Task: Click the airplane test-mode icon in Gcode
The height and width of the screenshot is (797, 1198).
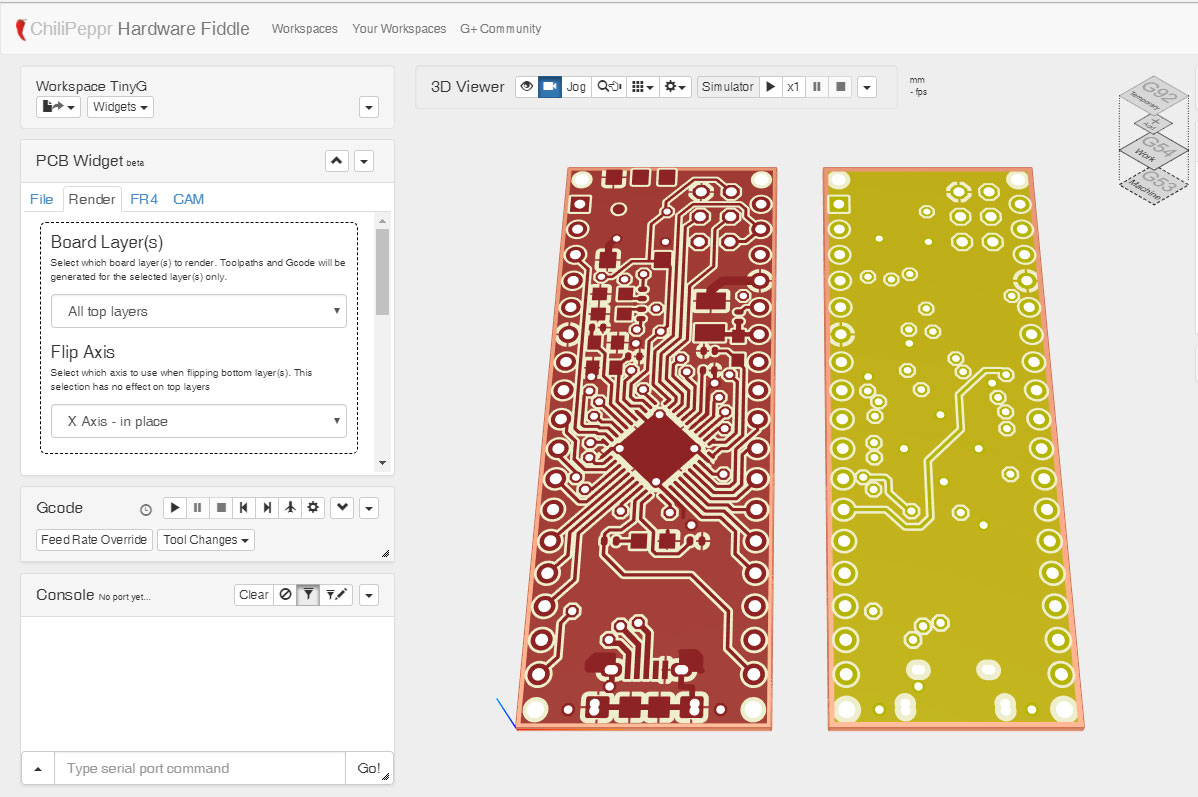Action: [x=290, y=507]
